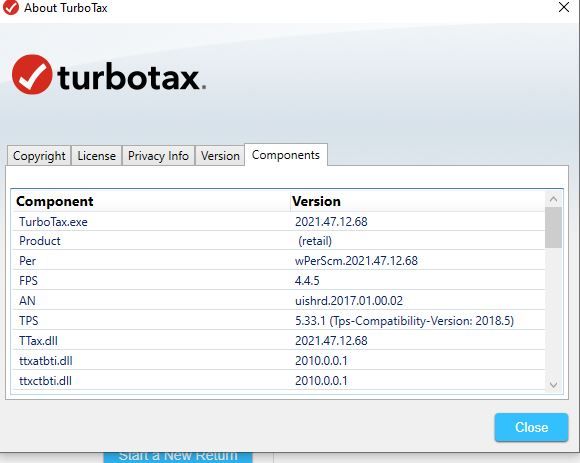Select the TurboTax.exe row

point(279,222)
